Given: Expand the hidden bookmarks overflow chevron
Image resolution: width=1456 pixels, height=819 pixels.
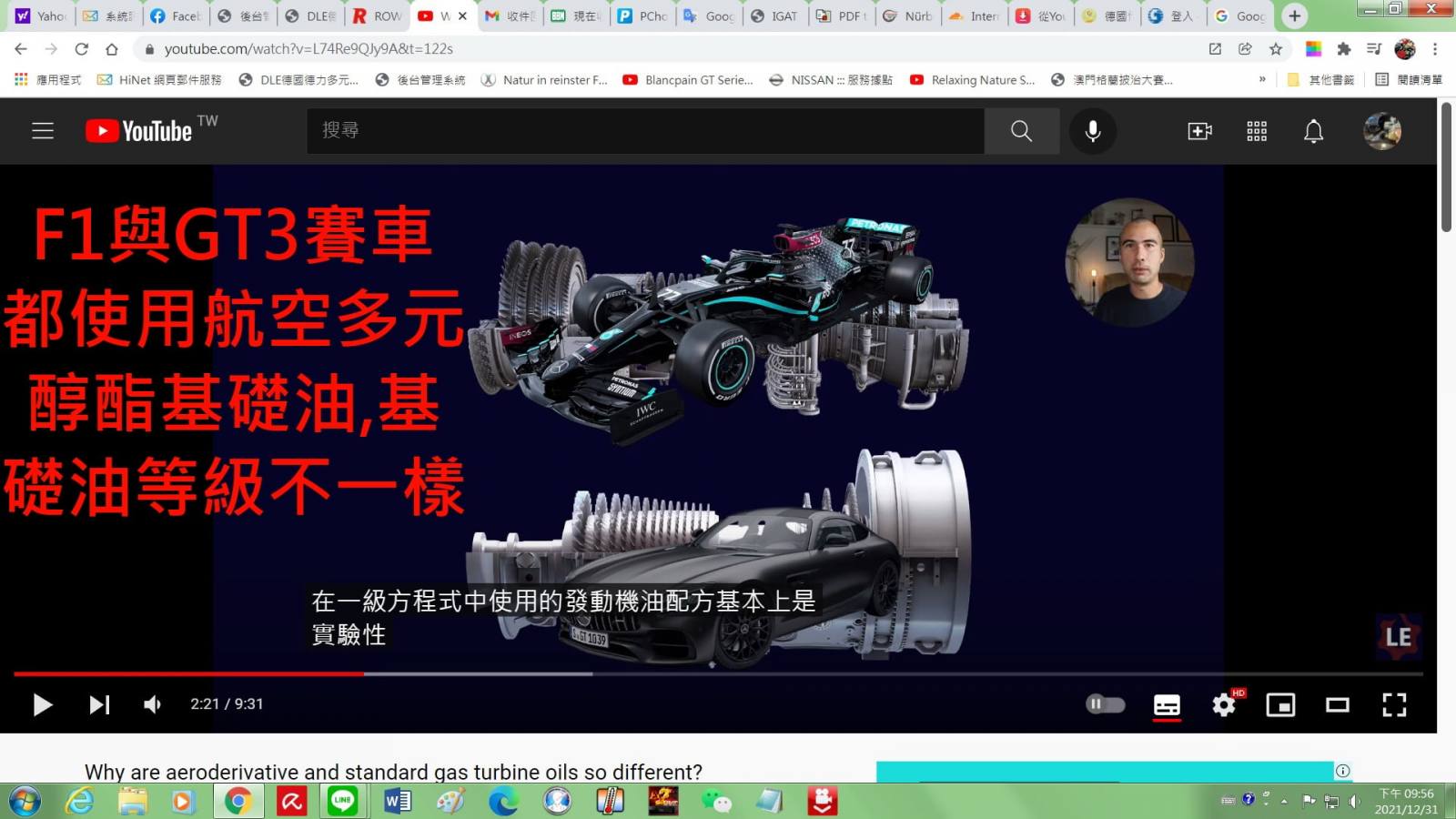Looking at the screenshot, I should pos(1262,80).
